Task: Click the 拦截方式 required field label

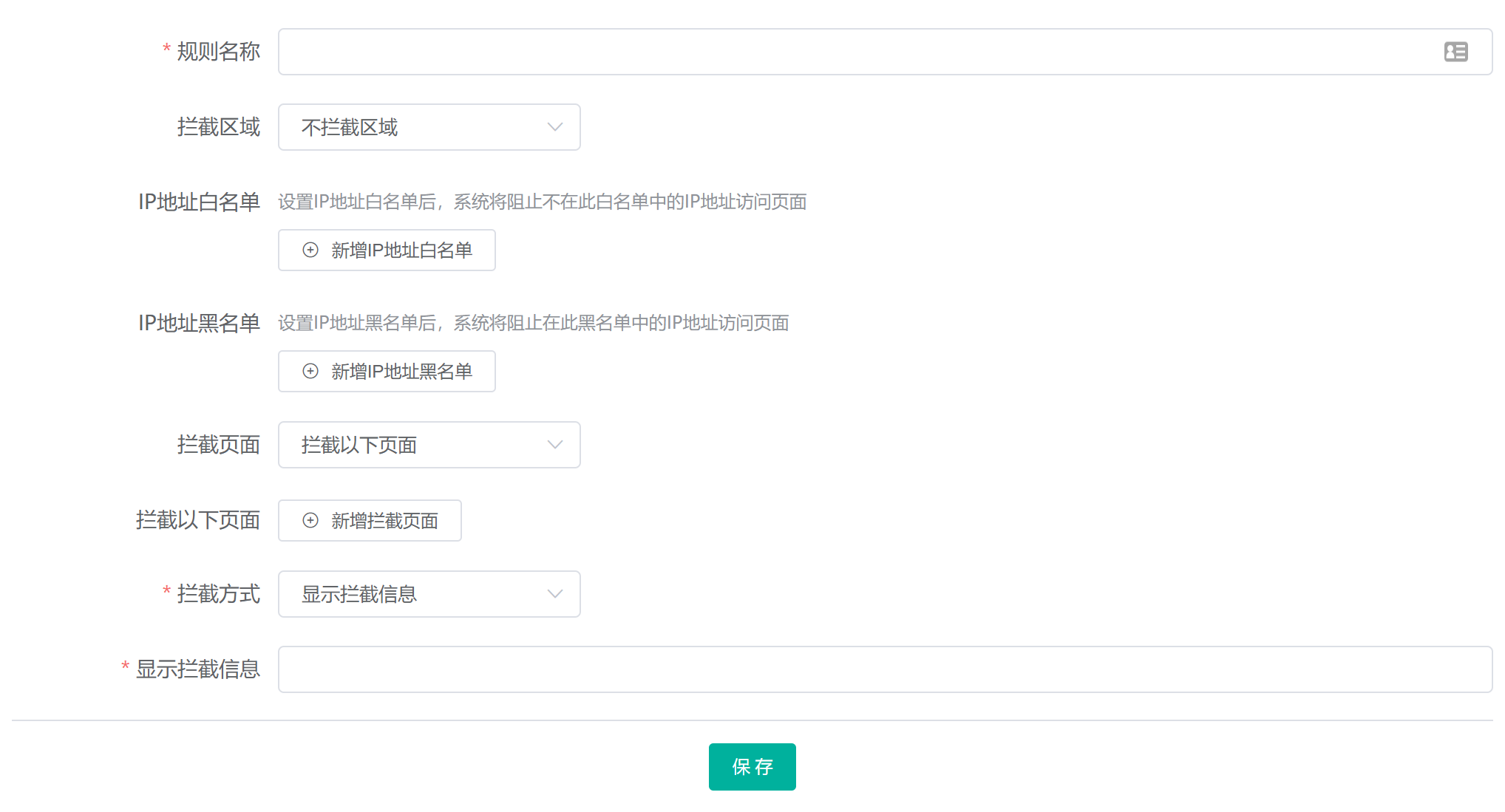Action: (218, 594)
